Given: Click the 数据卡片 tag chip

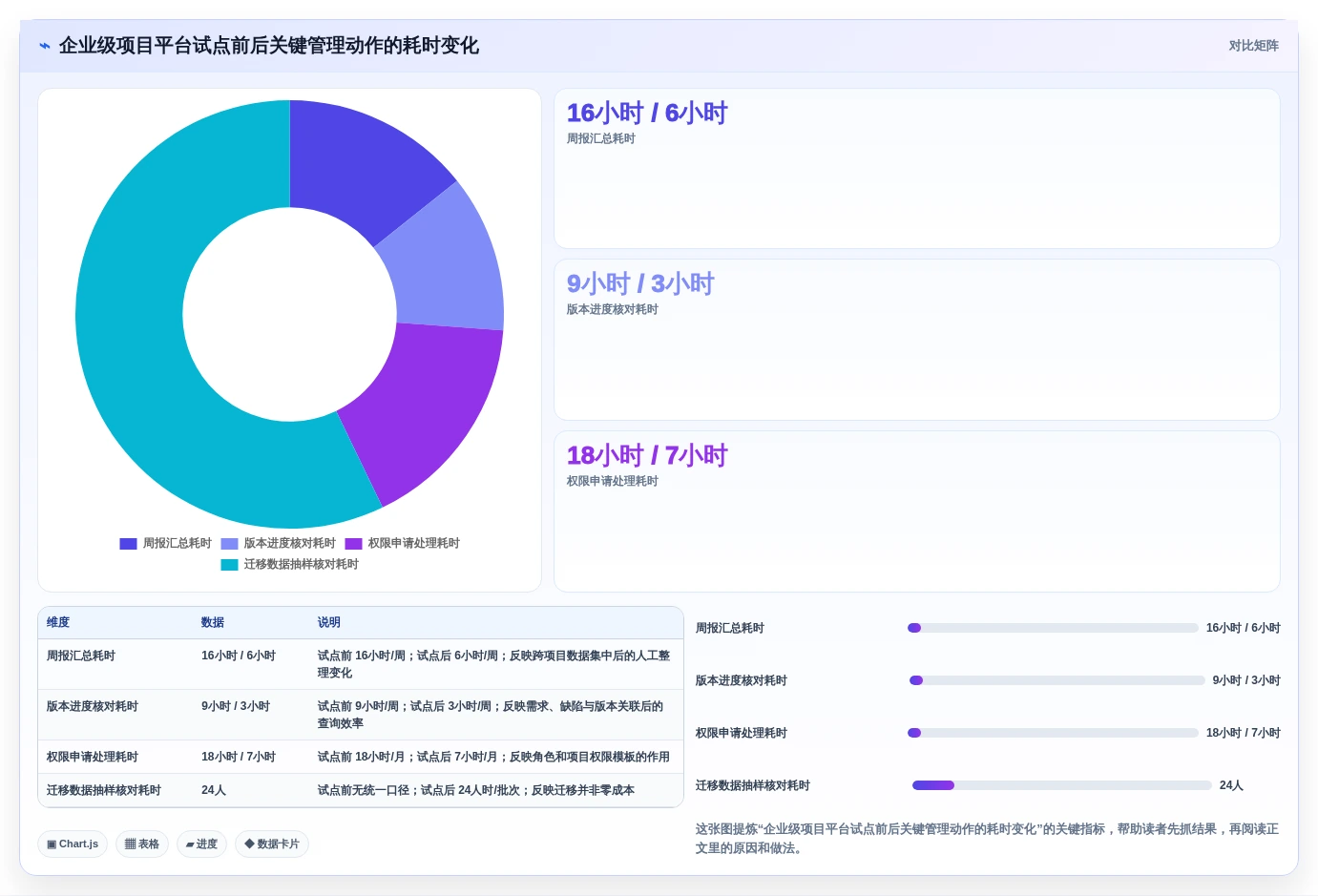Looking at the screenshot, I should pos(272,844).
